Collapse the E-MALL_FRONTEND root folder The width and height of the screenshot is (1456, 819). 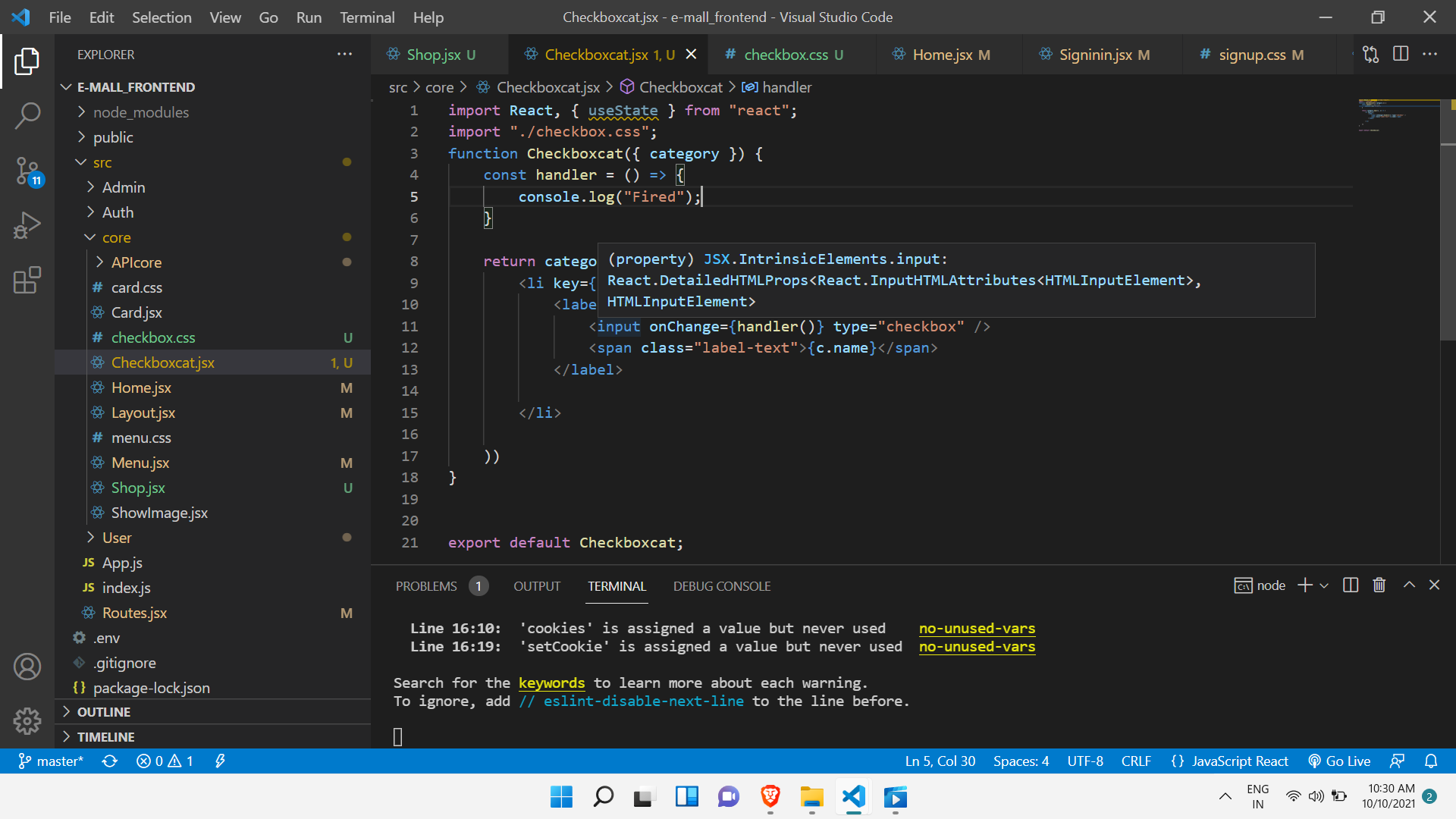(x=212, y=87)
